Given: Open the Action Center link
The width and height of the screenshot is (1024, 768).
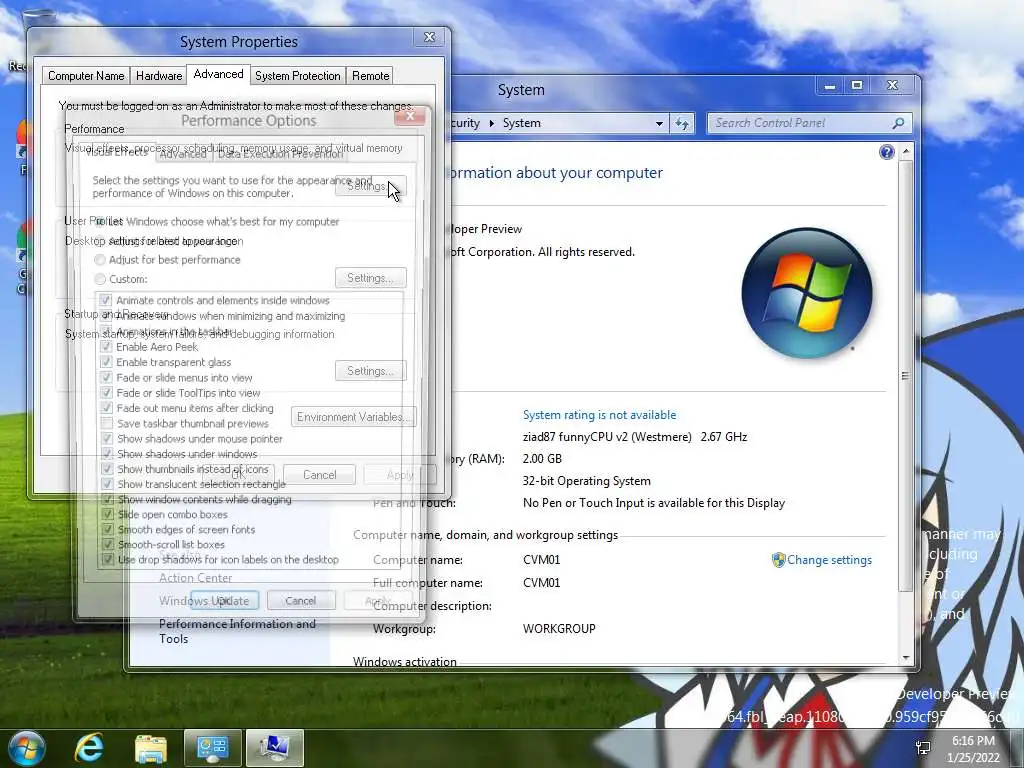Looking at the screenshot, I should (196, 578).
